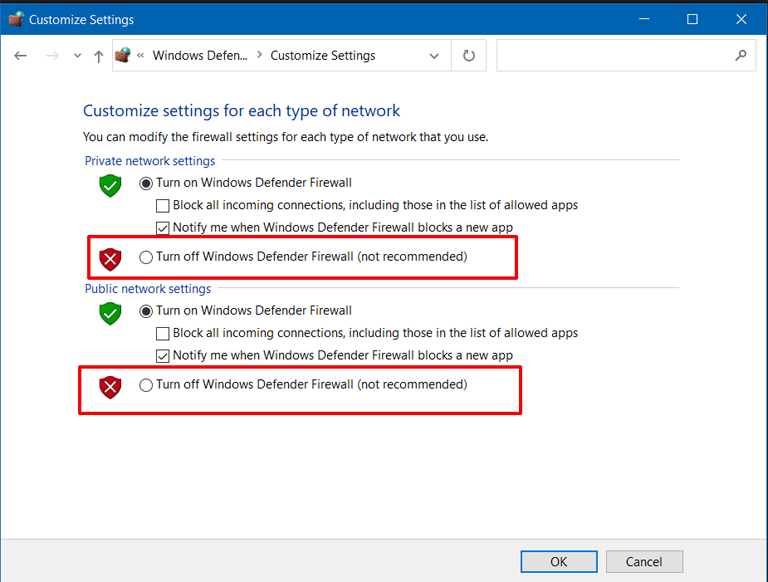
Task: Click the search magnifier icon
Action: click(741, 55)
